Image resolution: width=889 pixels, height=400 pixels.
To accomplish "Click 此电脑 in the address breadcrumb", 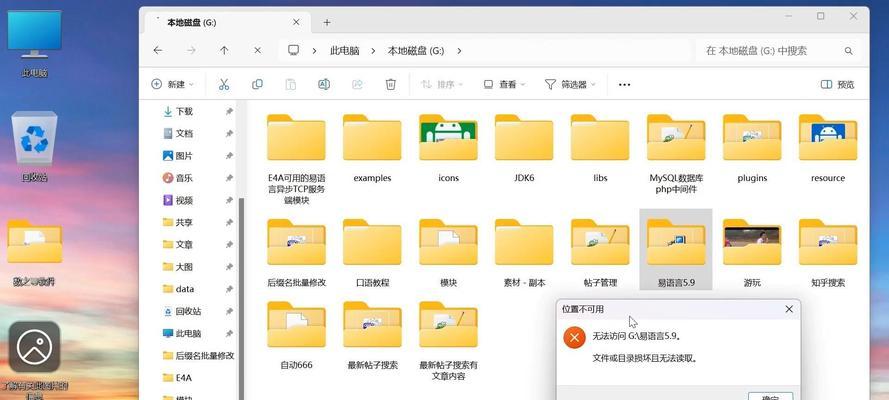I will click(x=345, y=50).
